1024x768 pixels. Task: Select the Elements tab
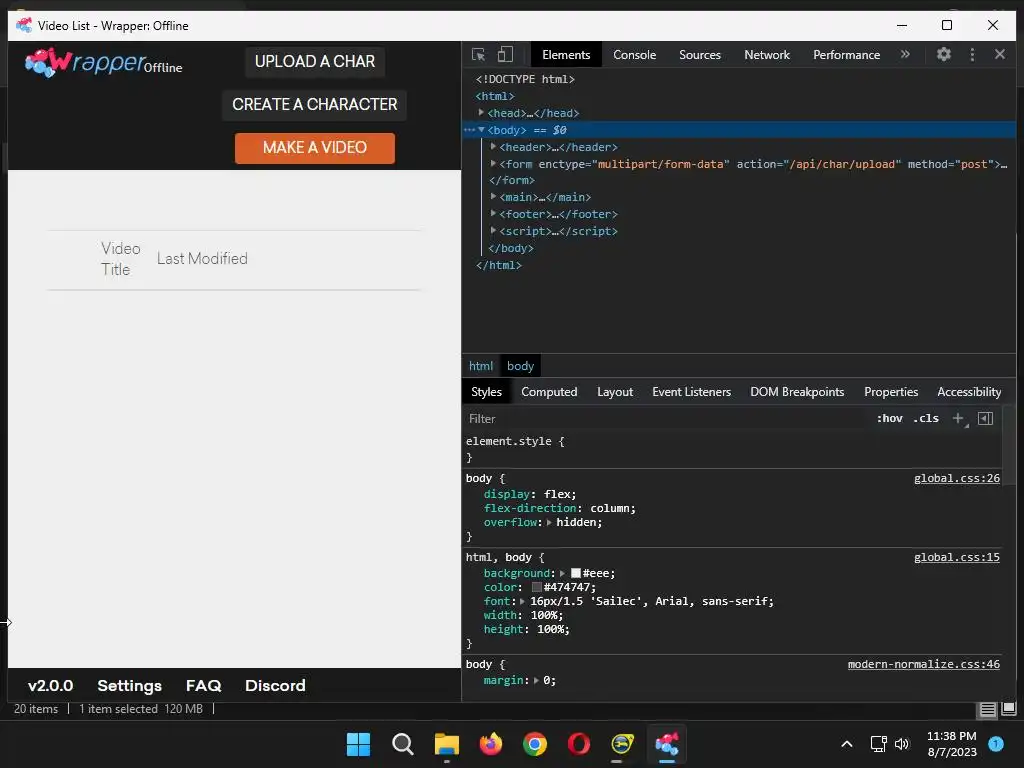pyautogui.click(x=566, y=55)
